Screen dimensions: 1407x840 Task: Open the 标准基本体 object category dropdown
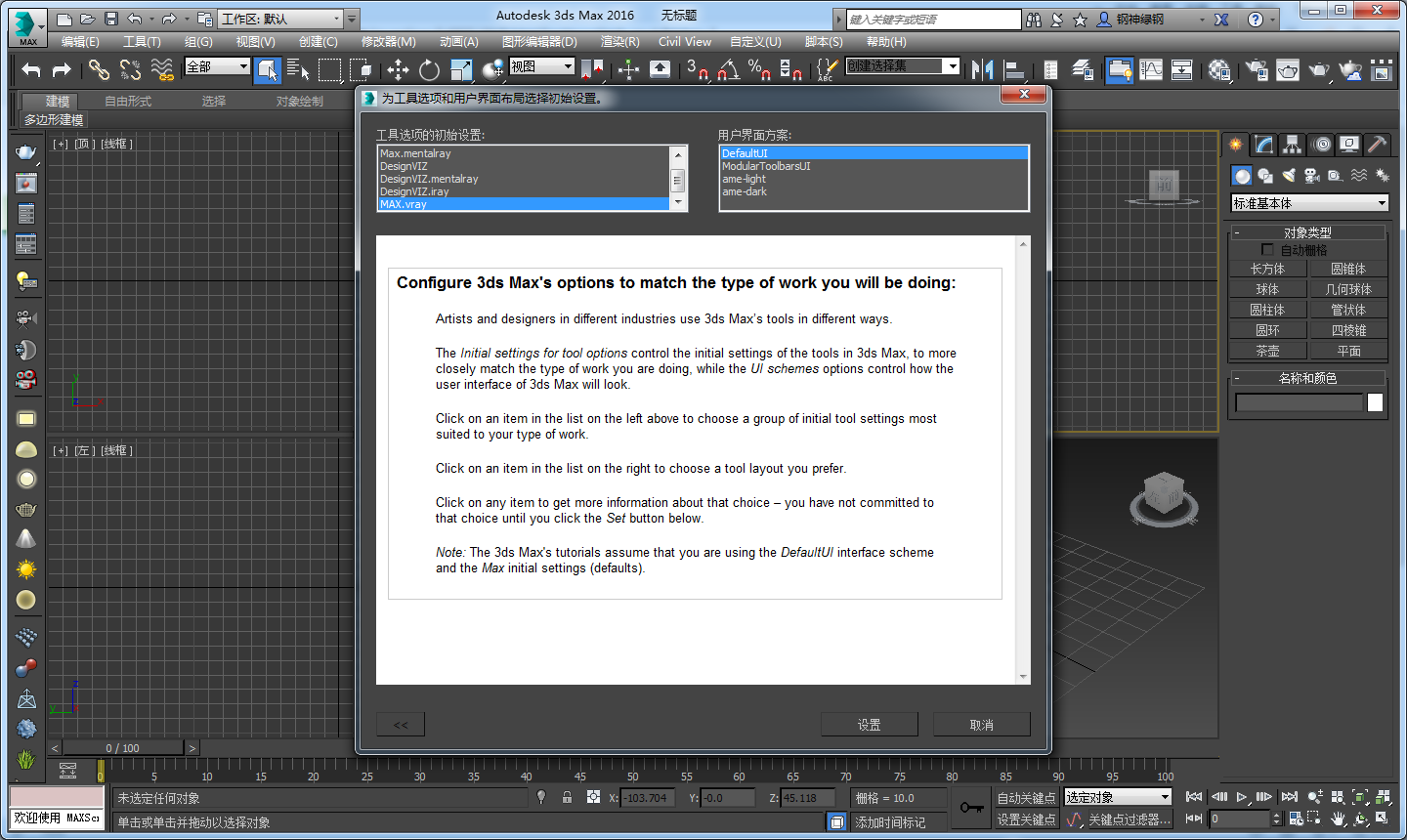(1310, 203)
